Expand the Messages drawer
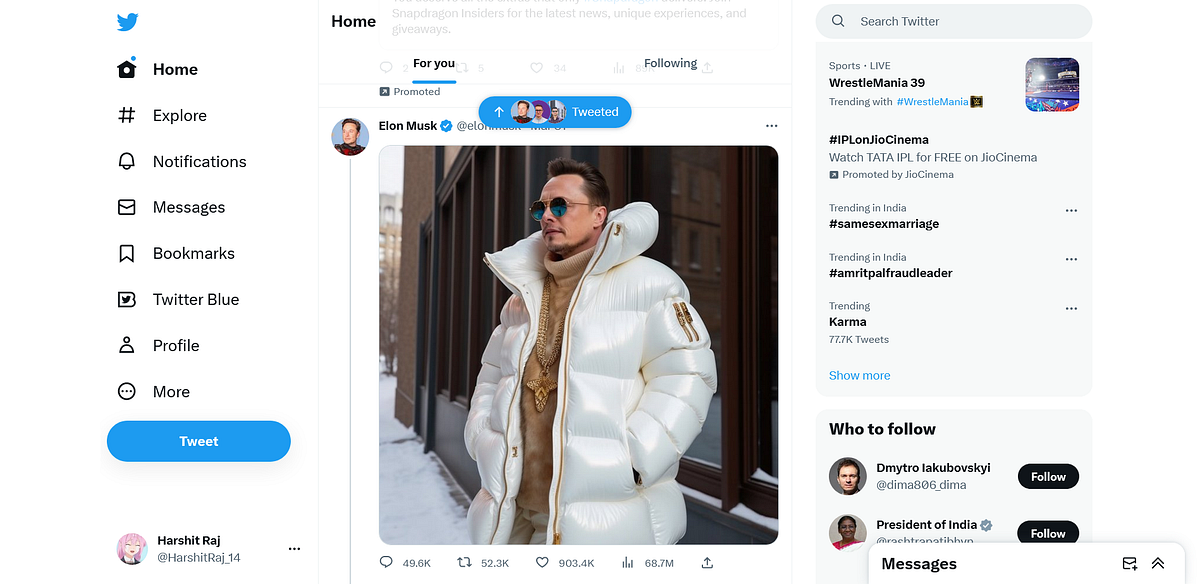 pyautogui.click(x=1158, y=563)
